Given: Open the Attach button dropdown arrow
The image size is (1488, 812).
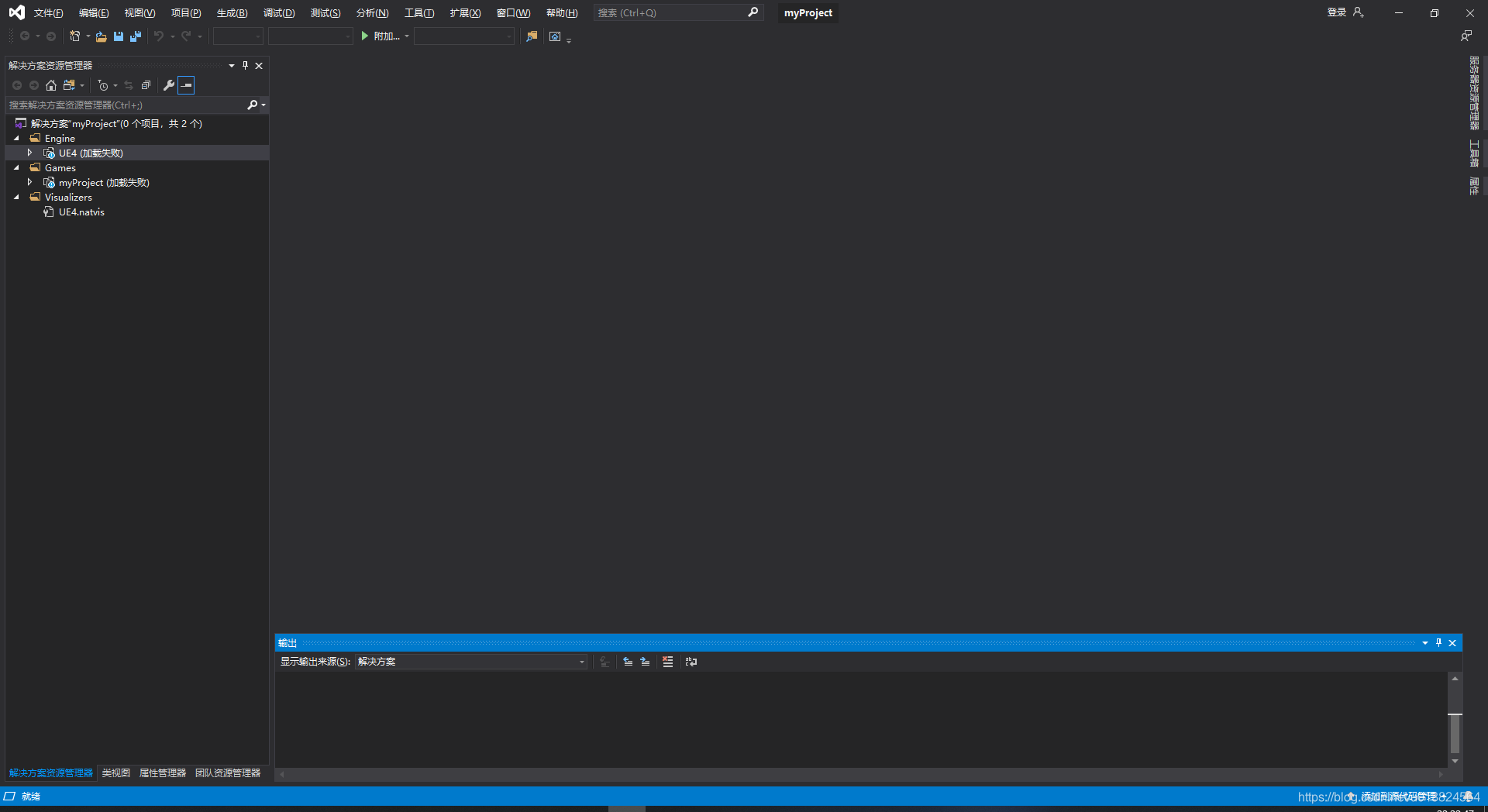Looking at the screenshot, I should click(x=407, y=36).
